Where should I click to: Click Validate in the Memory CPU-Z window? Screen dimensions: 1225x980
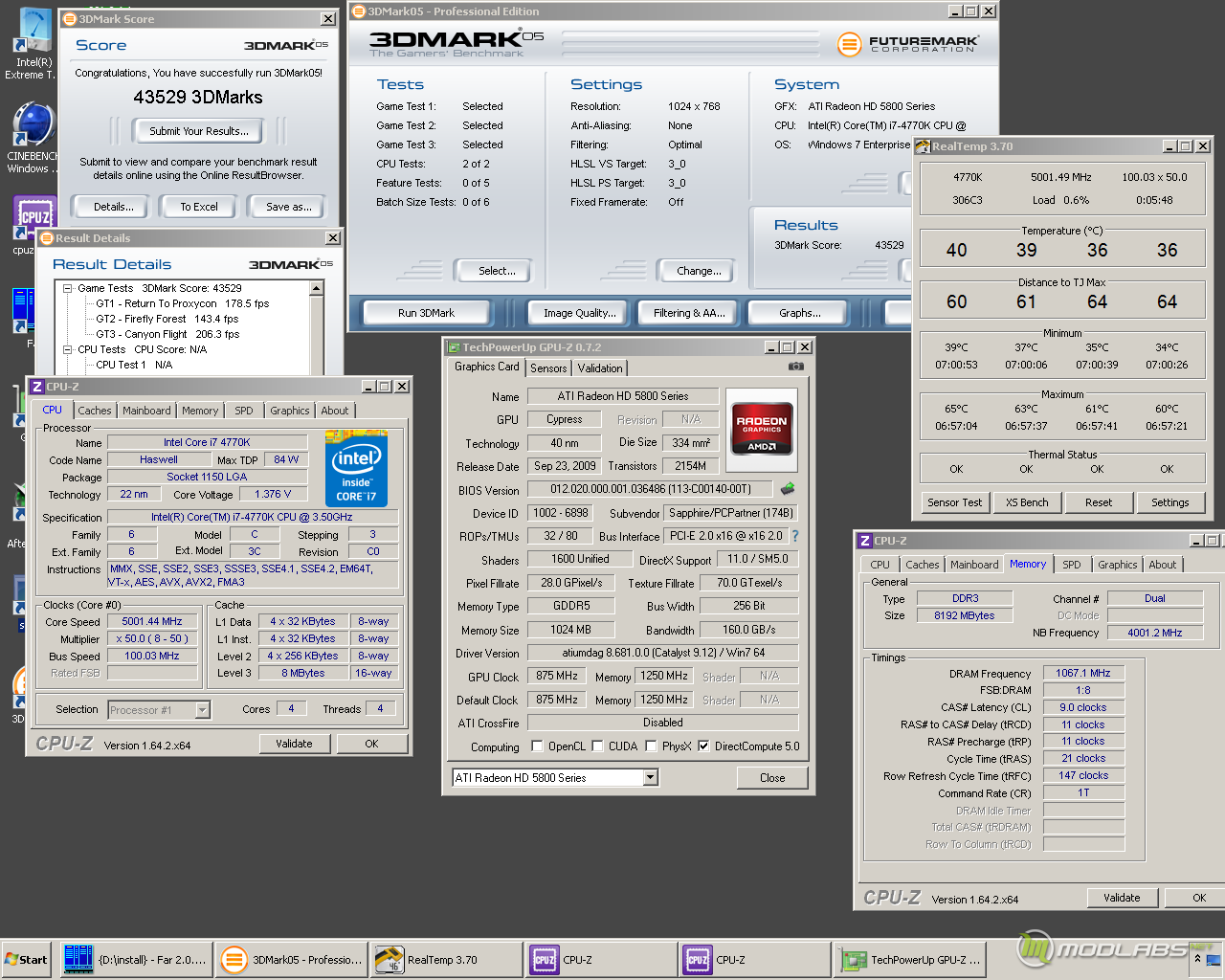tap(1122, 898)
